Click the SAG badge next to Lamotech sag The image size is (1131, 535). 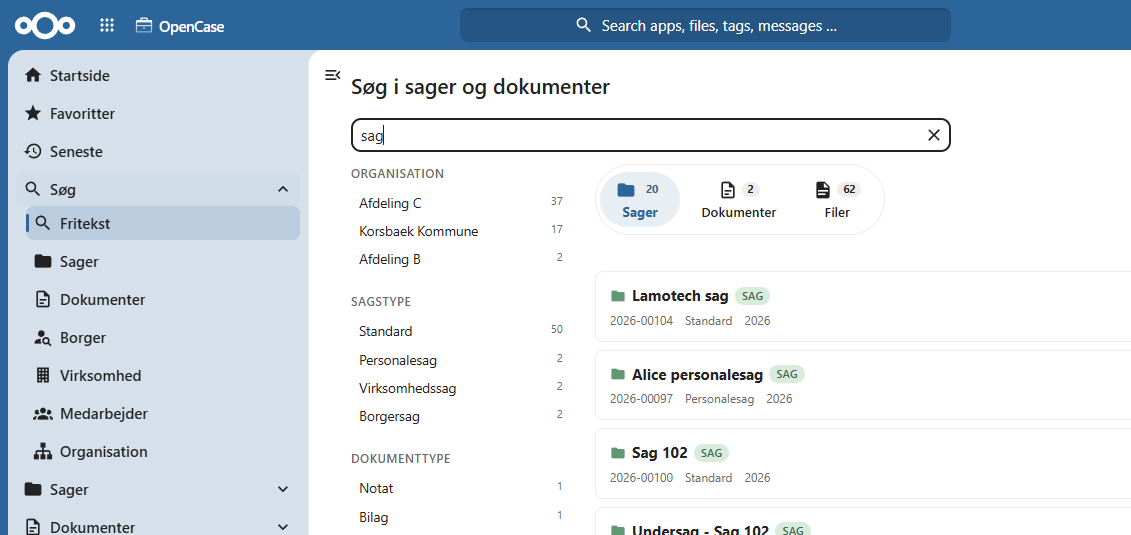[x=753, y=296]
